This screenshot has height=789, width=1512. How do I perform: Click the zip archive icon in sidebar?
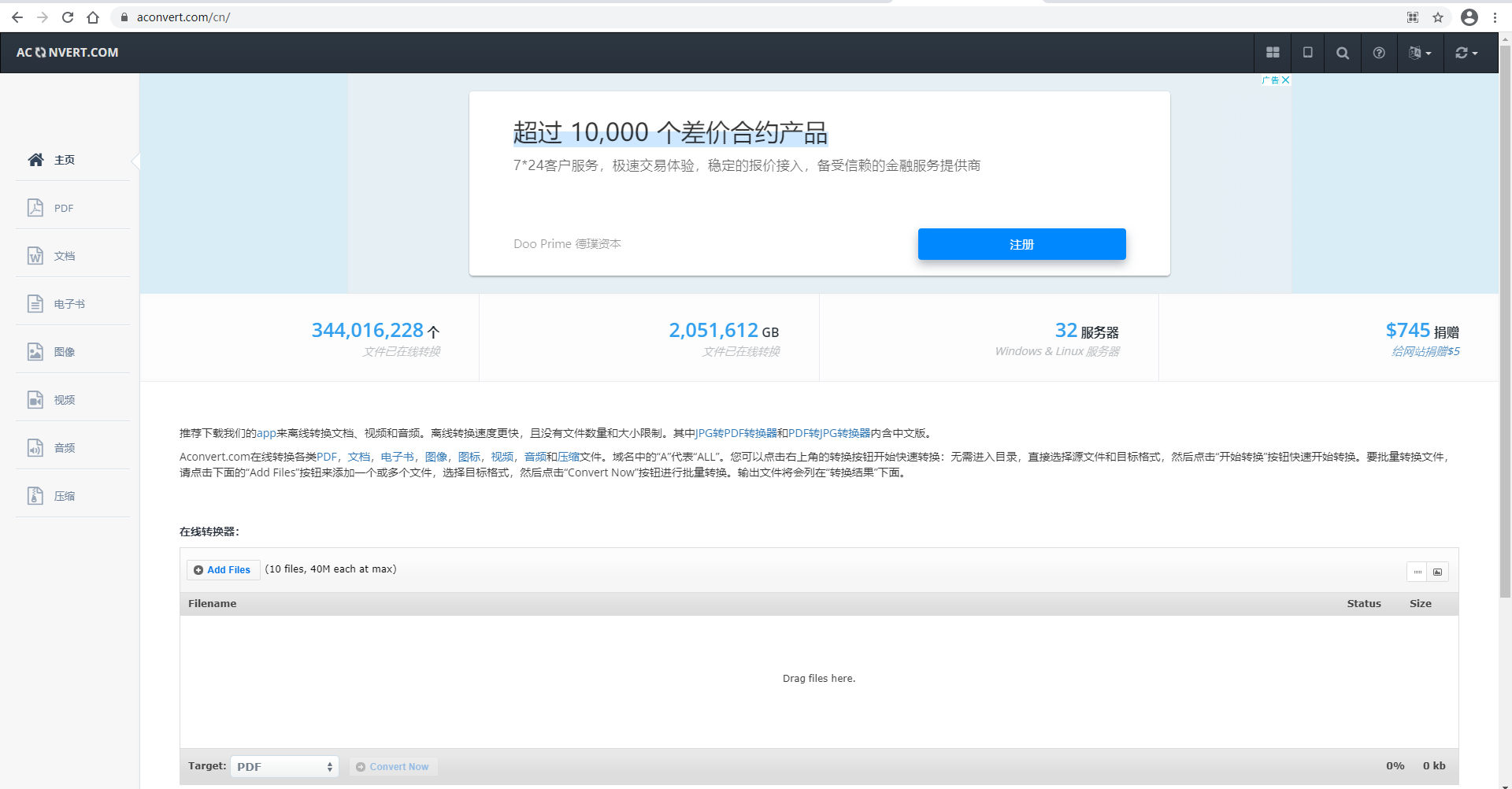[35, 496]
